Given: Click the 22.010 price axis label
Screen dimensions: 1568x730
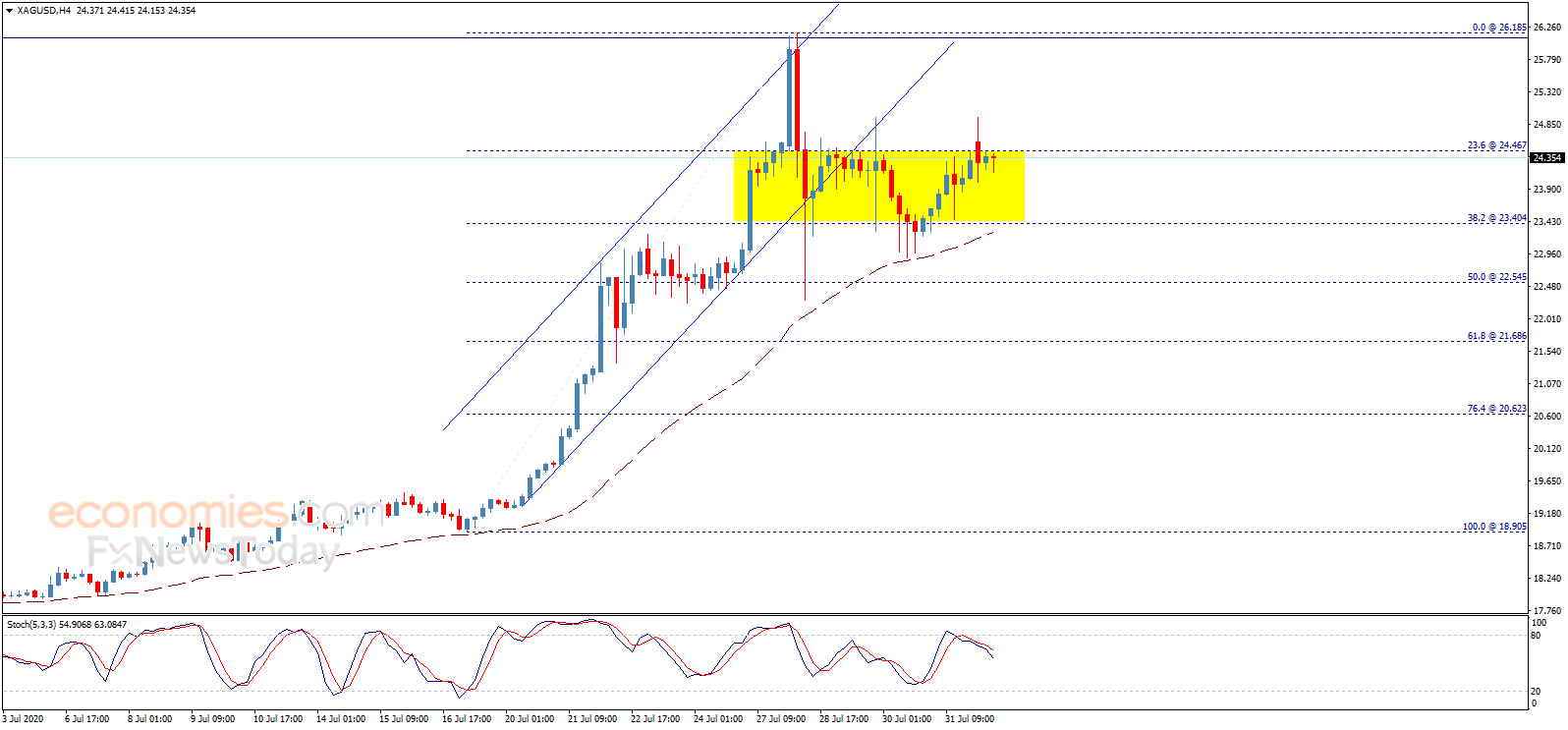Looking at the screenshot, I should point(1546,319).
